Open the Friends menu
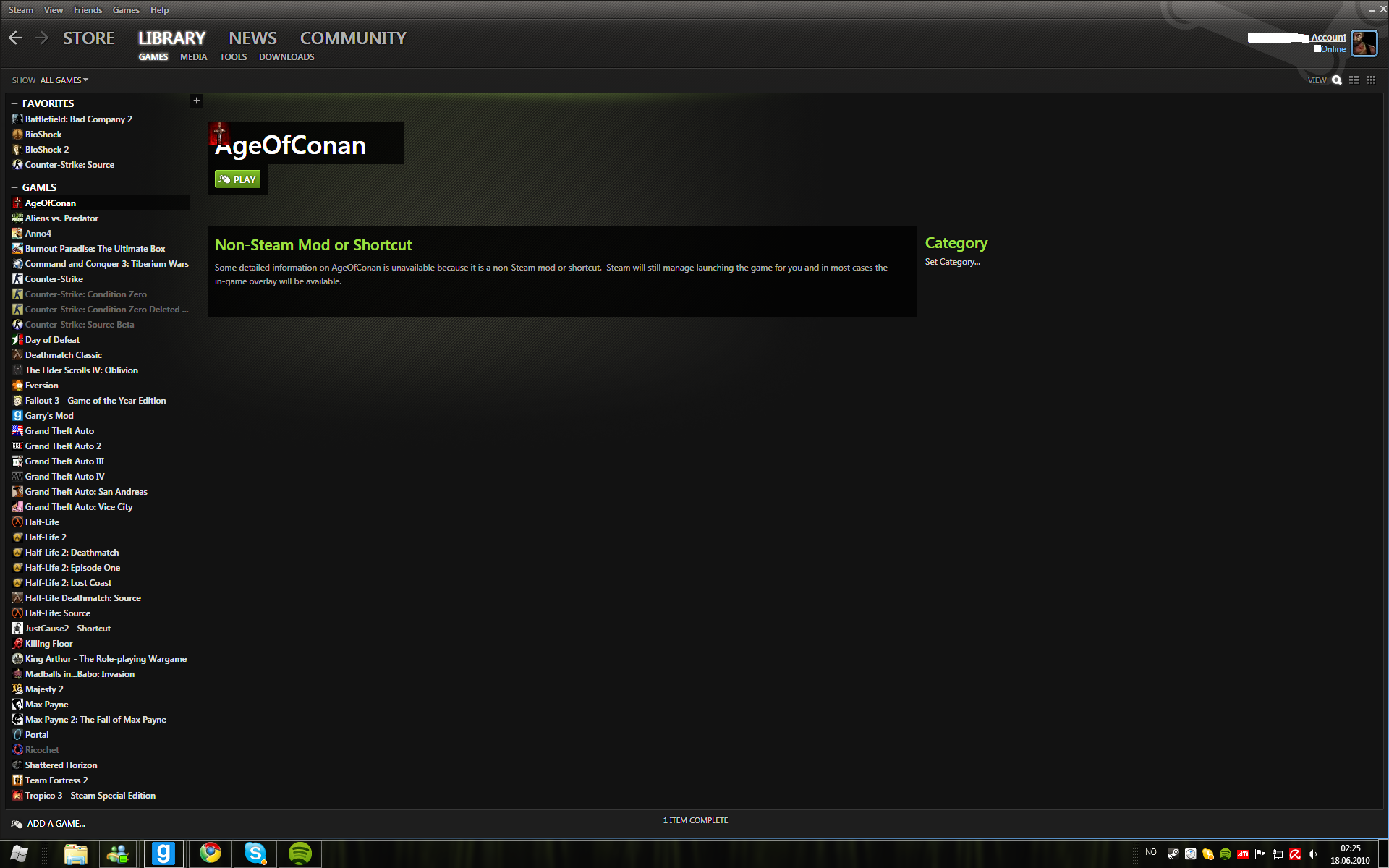Viewport: 1389px width, 868px height. tap(88, 10)
